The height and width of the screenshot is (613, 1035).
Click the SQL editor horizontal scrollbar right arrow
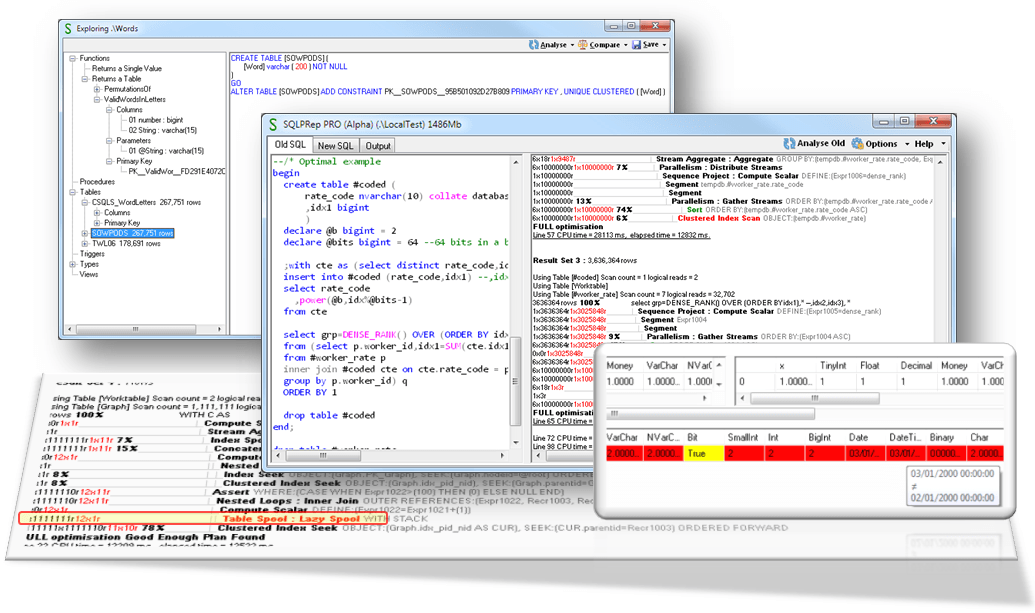(503, 455)
